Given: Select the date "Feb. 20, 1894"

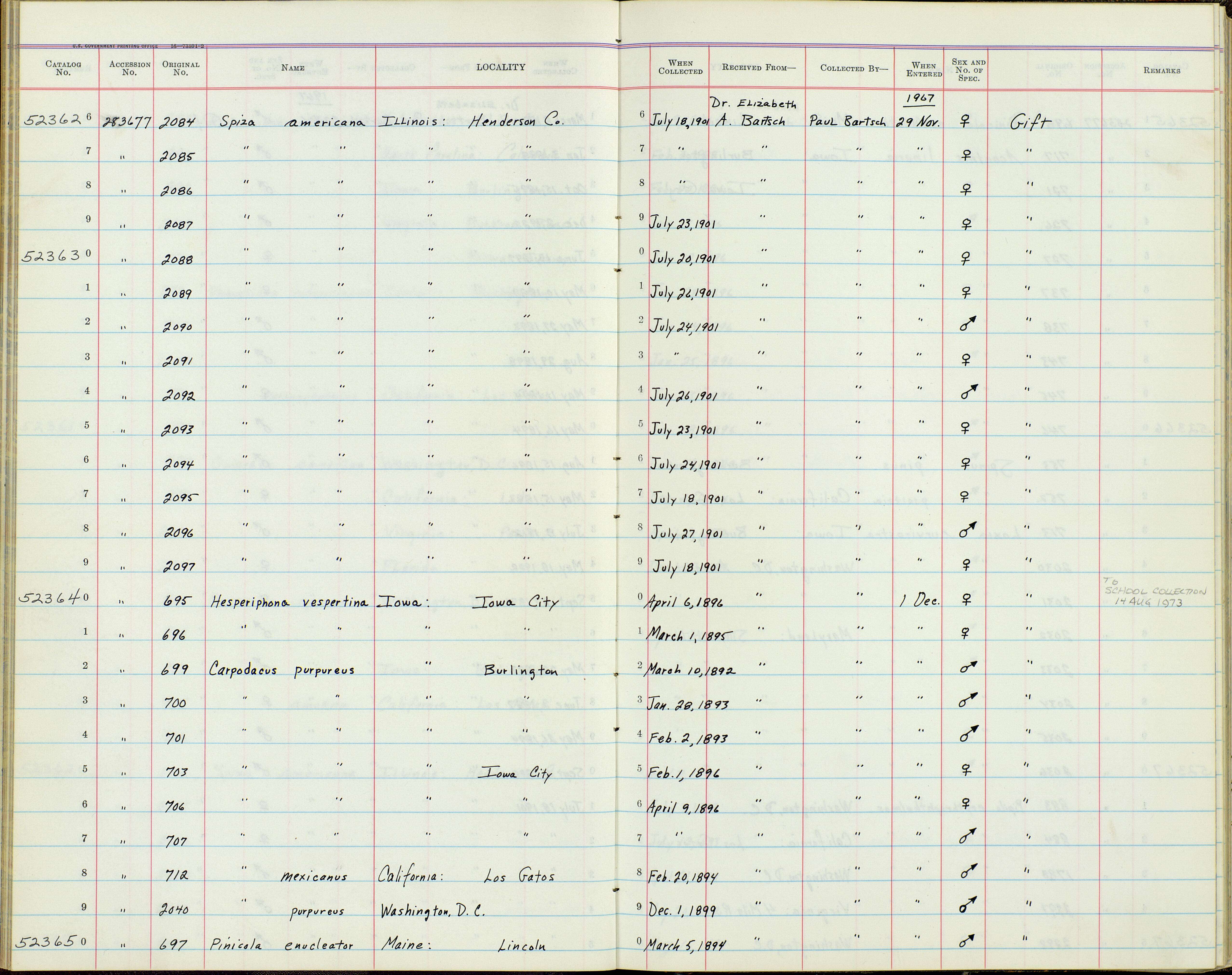Looking at the screenshot, I should 683,876.
